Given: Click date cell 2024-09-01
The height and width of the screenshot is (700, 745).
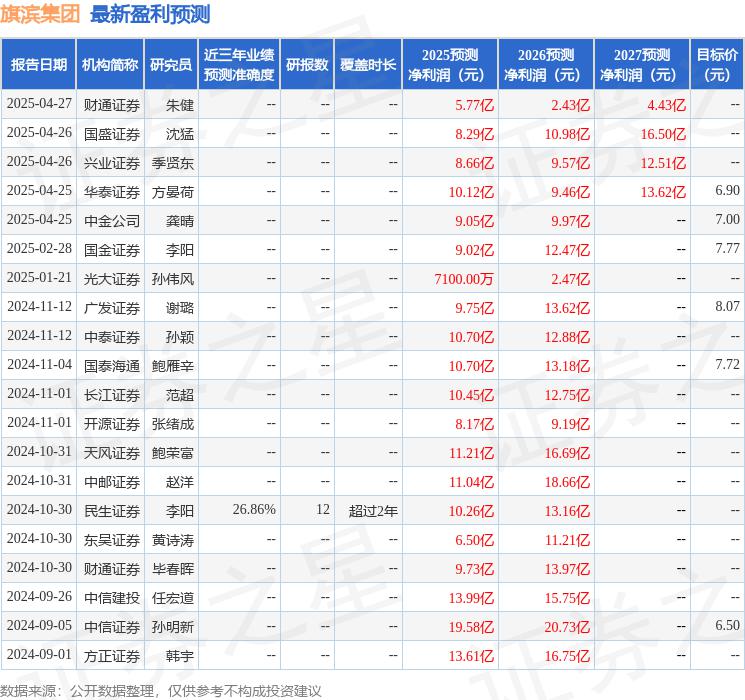Looking at the screenshot, I should coord(39,654).
